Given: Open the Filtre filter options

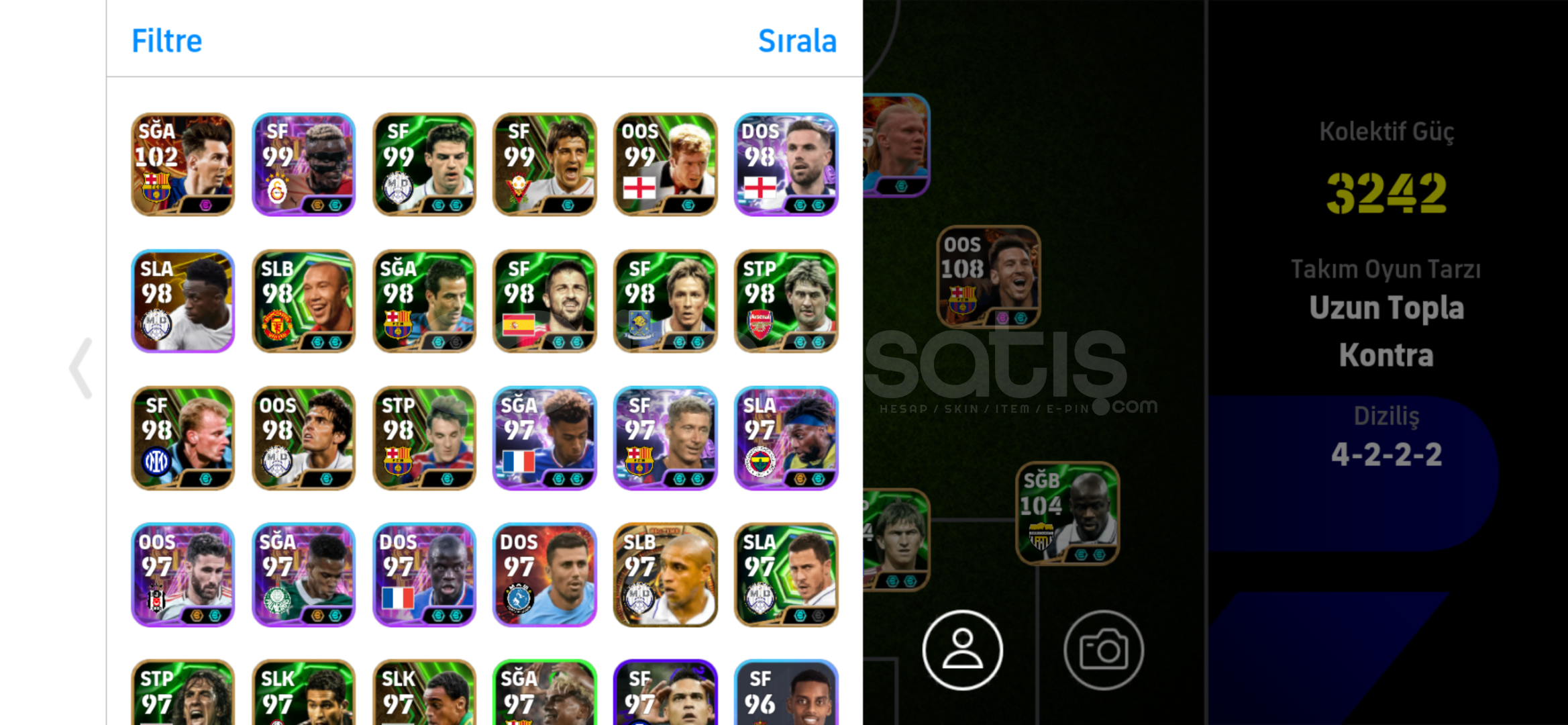Looking at the screenshot, I should 166,41.
